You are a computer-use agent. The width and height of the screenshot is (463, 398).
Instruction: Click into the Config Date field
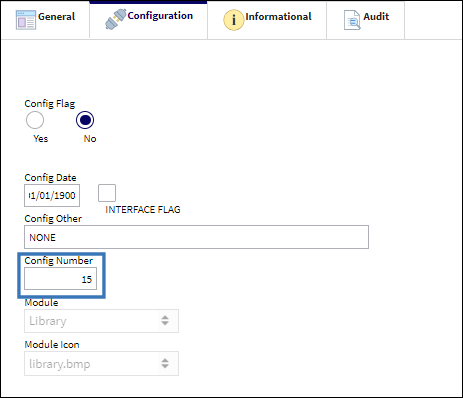click(x=52, y=195)
